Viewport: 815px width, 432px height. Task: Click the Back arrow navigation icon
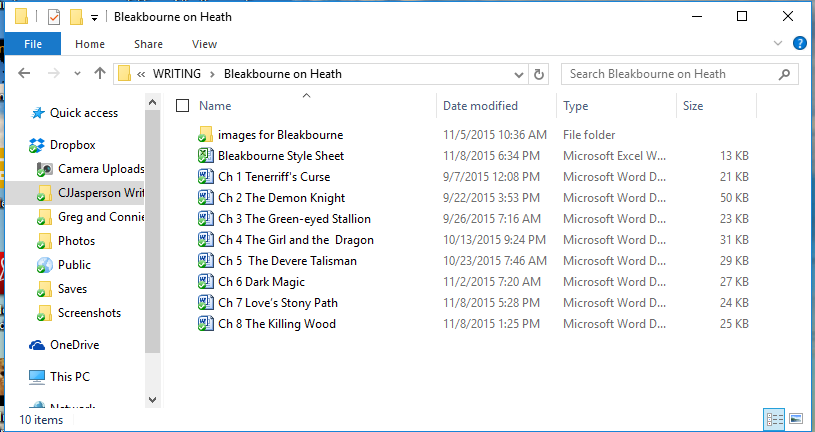pyautogui.click(x=26, y=74)
